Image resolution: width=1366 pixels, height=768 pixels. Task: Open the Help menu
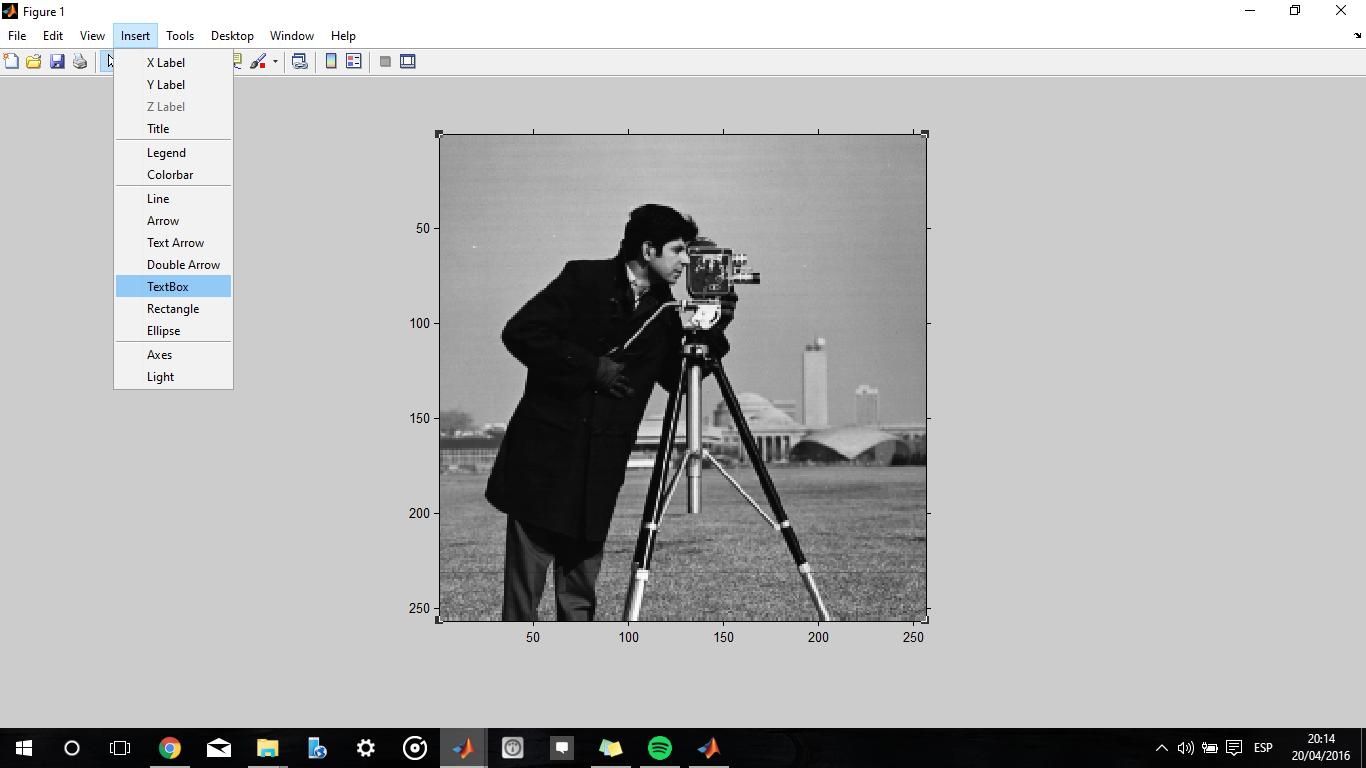343,36
